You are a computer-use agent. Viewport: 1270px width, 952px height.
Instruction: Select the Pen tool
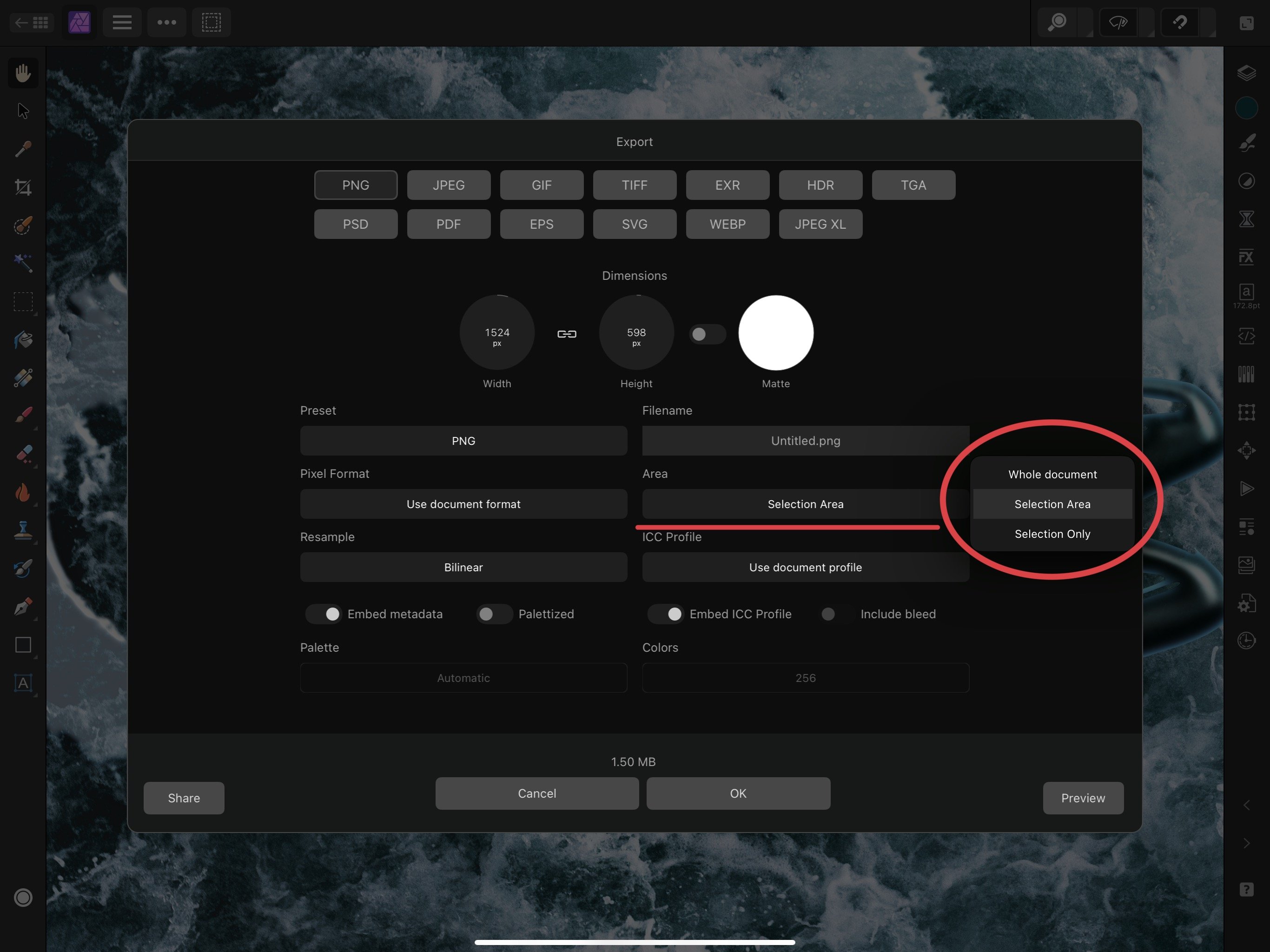pos(23,606)
